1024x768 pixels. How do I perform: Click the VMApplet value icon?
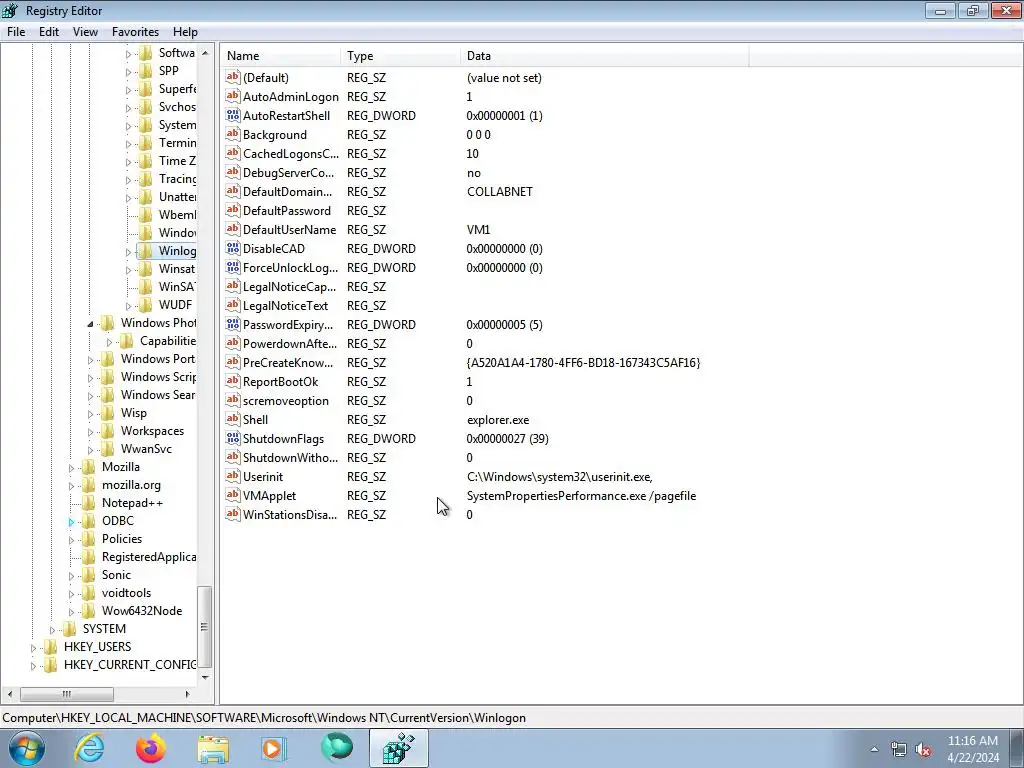click(x=232, y=495)
